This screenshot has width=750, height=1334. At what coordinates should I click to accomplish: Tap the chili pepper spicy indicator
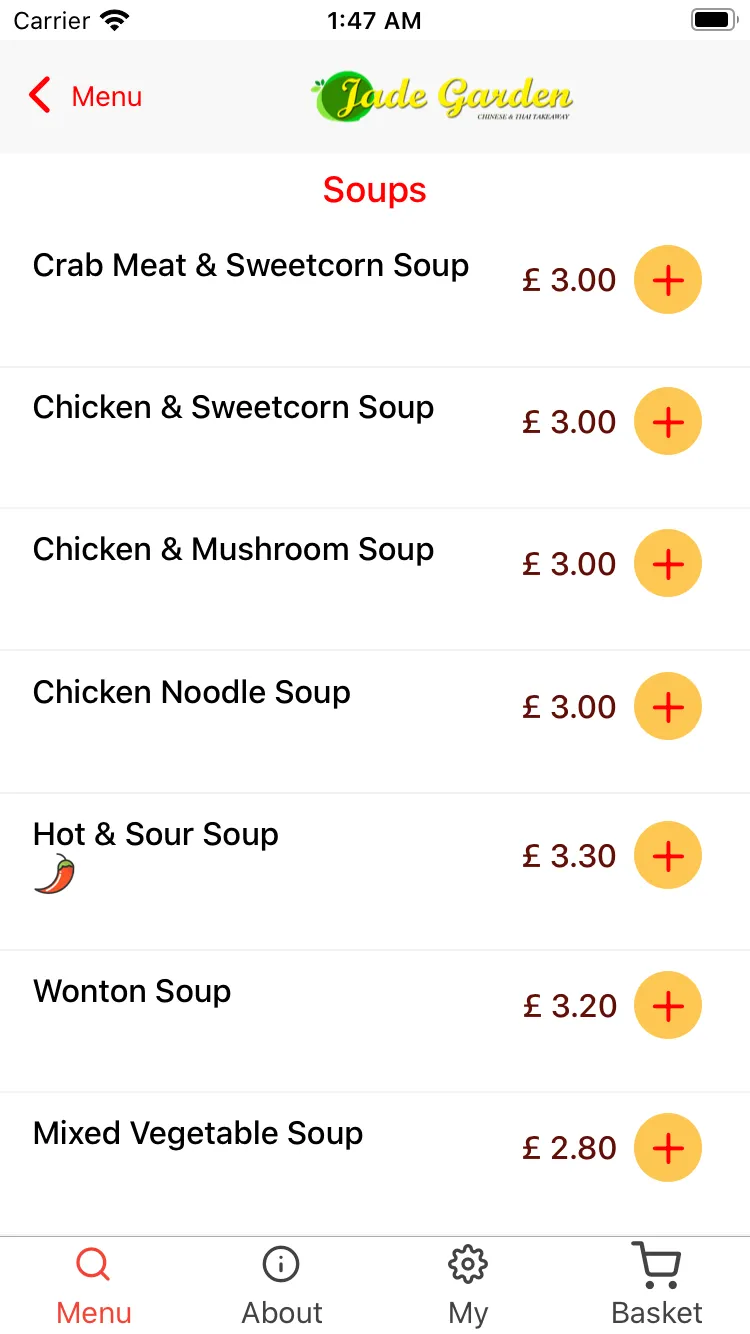click(55, 875)
